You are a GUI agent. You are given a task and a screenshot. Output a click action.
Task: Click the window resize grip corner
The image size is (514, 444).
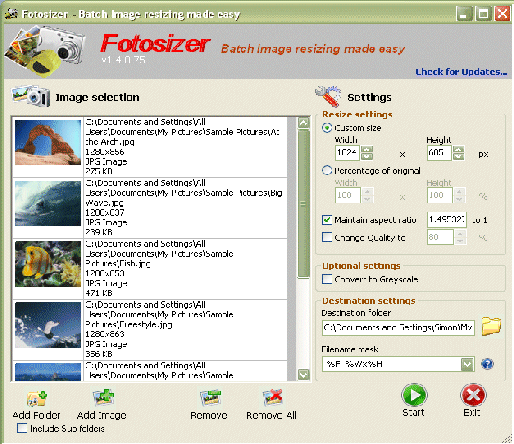pos(507,439)
